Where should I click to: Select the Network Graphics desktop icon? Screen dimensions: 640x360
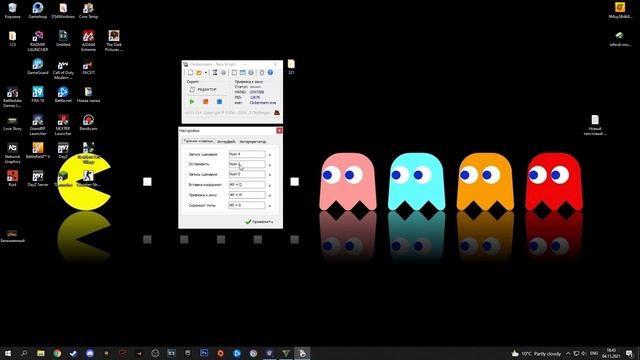12,153
